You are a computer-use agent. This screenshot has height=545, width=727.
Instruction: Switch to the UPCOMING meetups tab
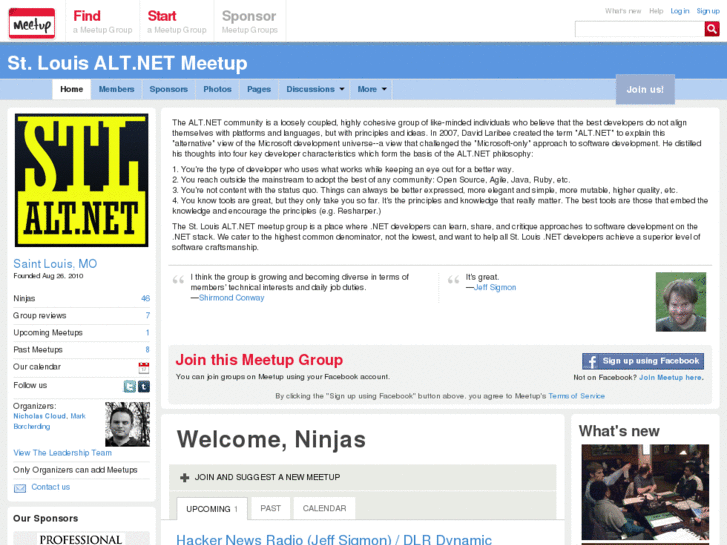(x=212, y=509)
